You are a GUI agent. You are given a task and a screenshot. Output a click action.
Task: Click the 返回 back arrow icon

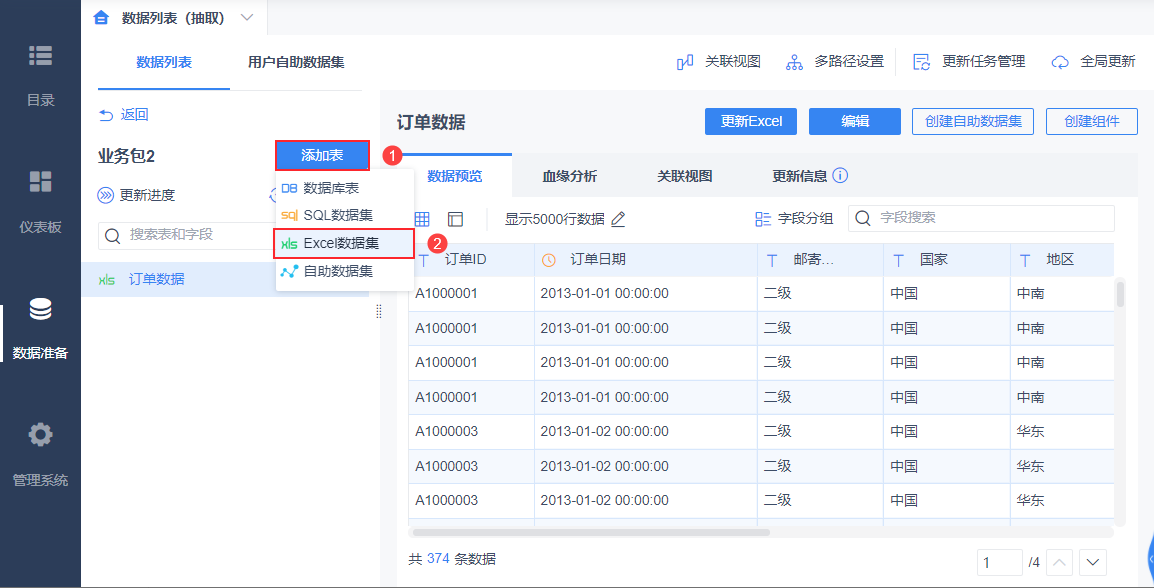click(x=106, y=115)
